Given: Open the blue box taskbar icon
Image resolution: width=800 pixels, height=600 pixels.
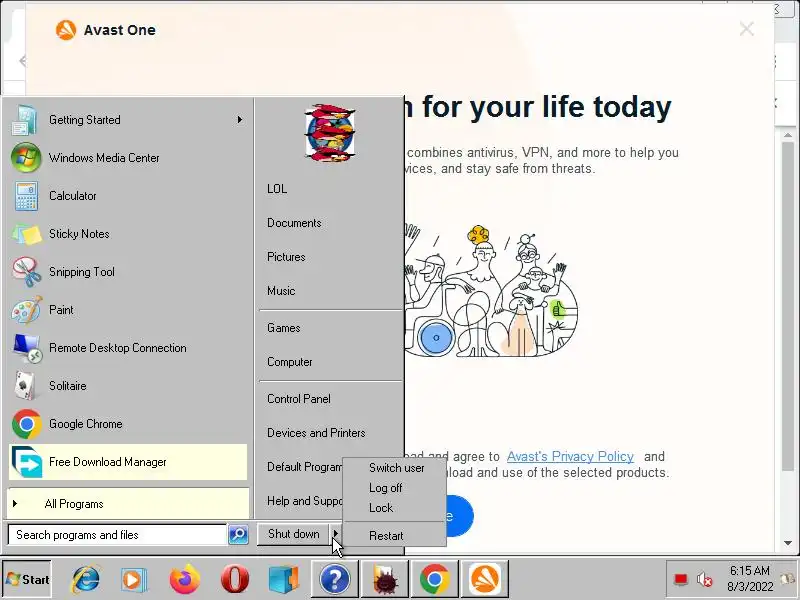Looking at the screenshot, I should 284,580.
